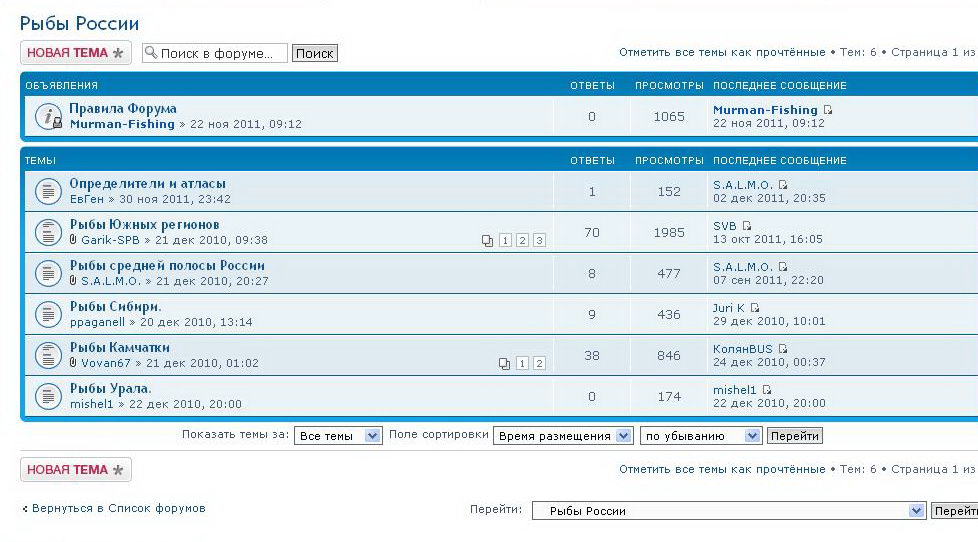978x542 pixels.
Task: Open the Время размещения sort field dropdown
Action: (x=564, y=436)
